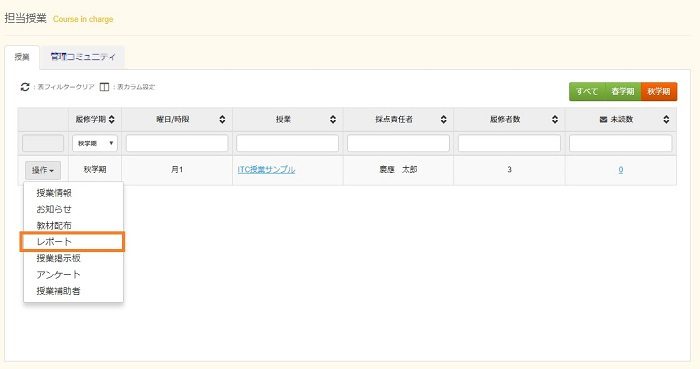
Task: Choose アンケート in the 操作 menu
Action: click(x=58, y=274)
